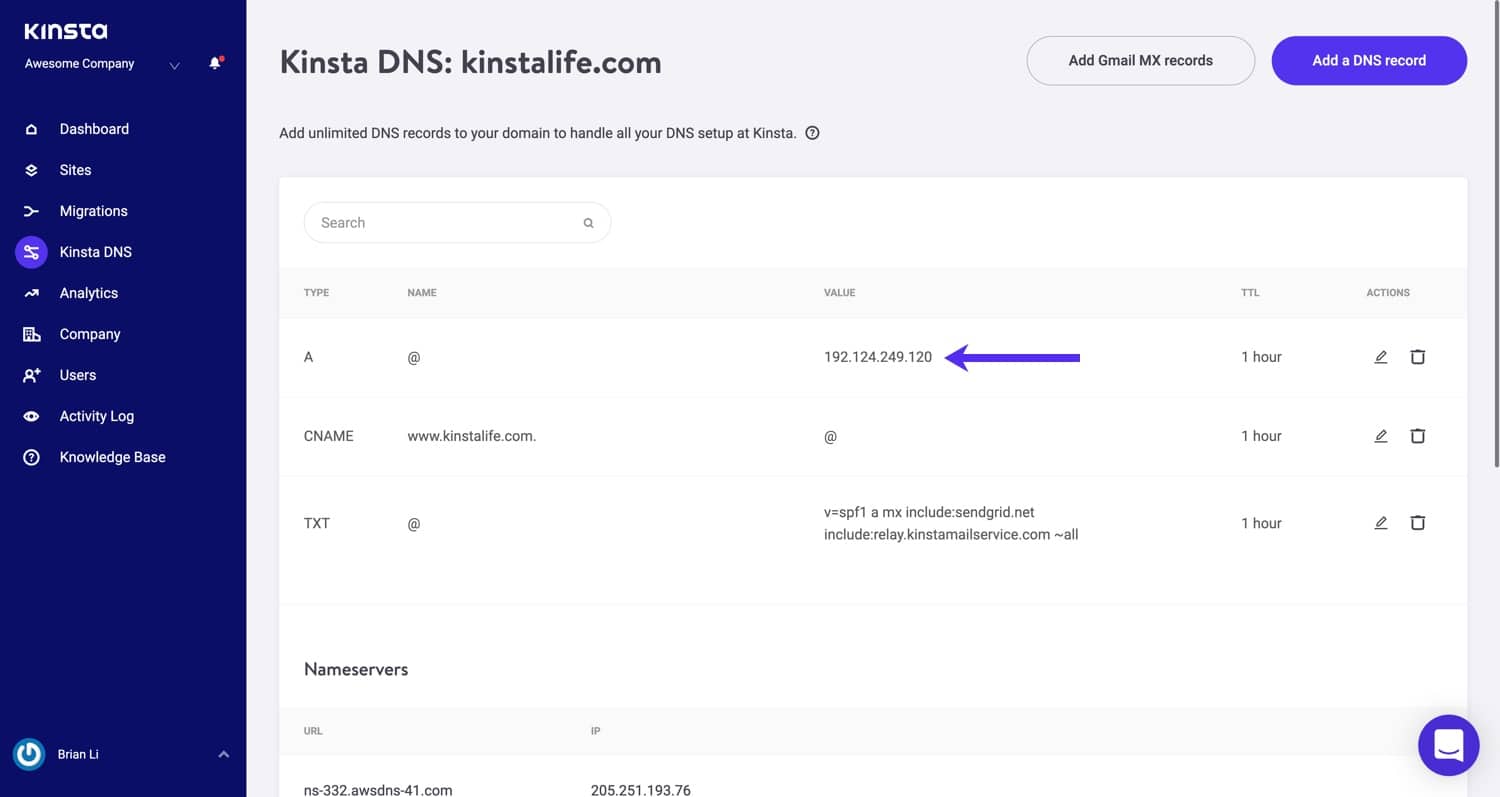Go to Users page
Screen dimensions: 1500x797
pos(78,375)
